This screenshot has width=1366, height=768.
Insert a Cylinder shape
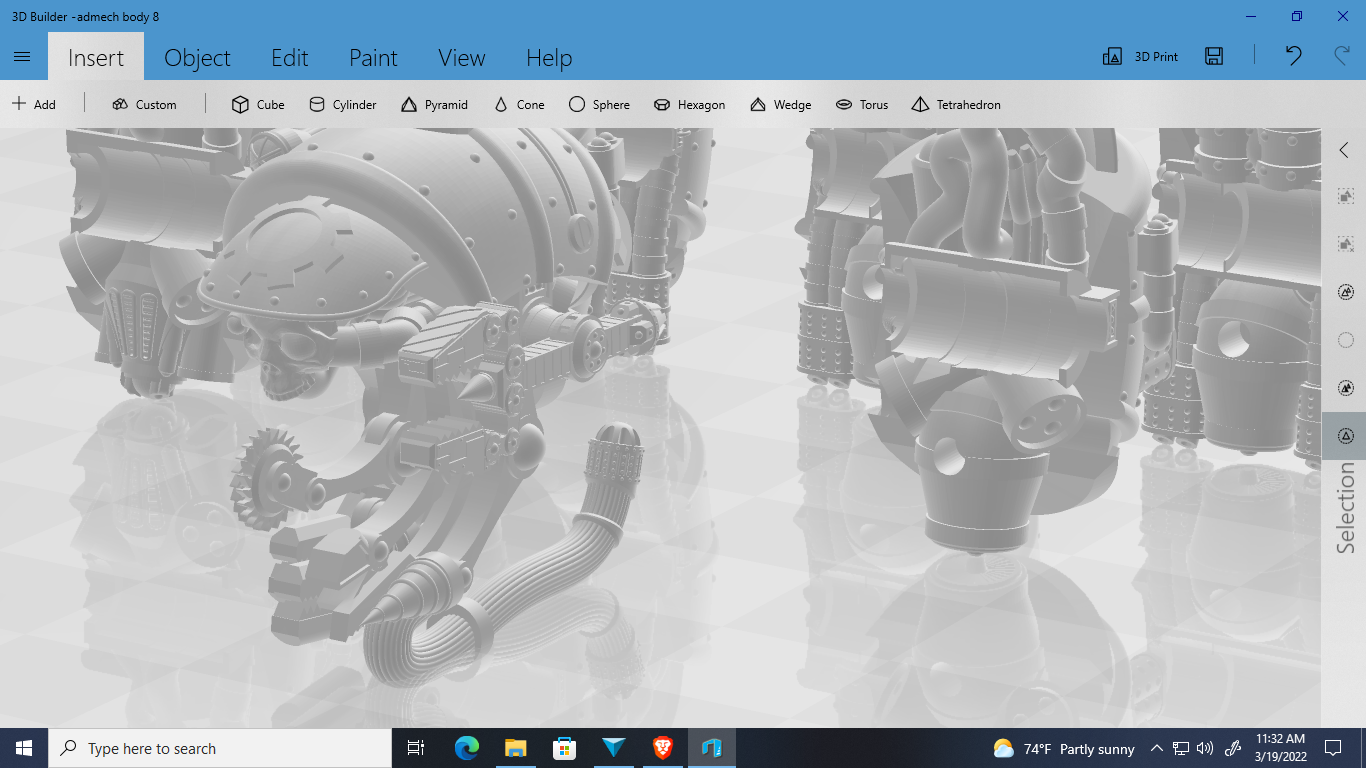[x=342, y=104]
